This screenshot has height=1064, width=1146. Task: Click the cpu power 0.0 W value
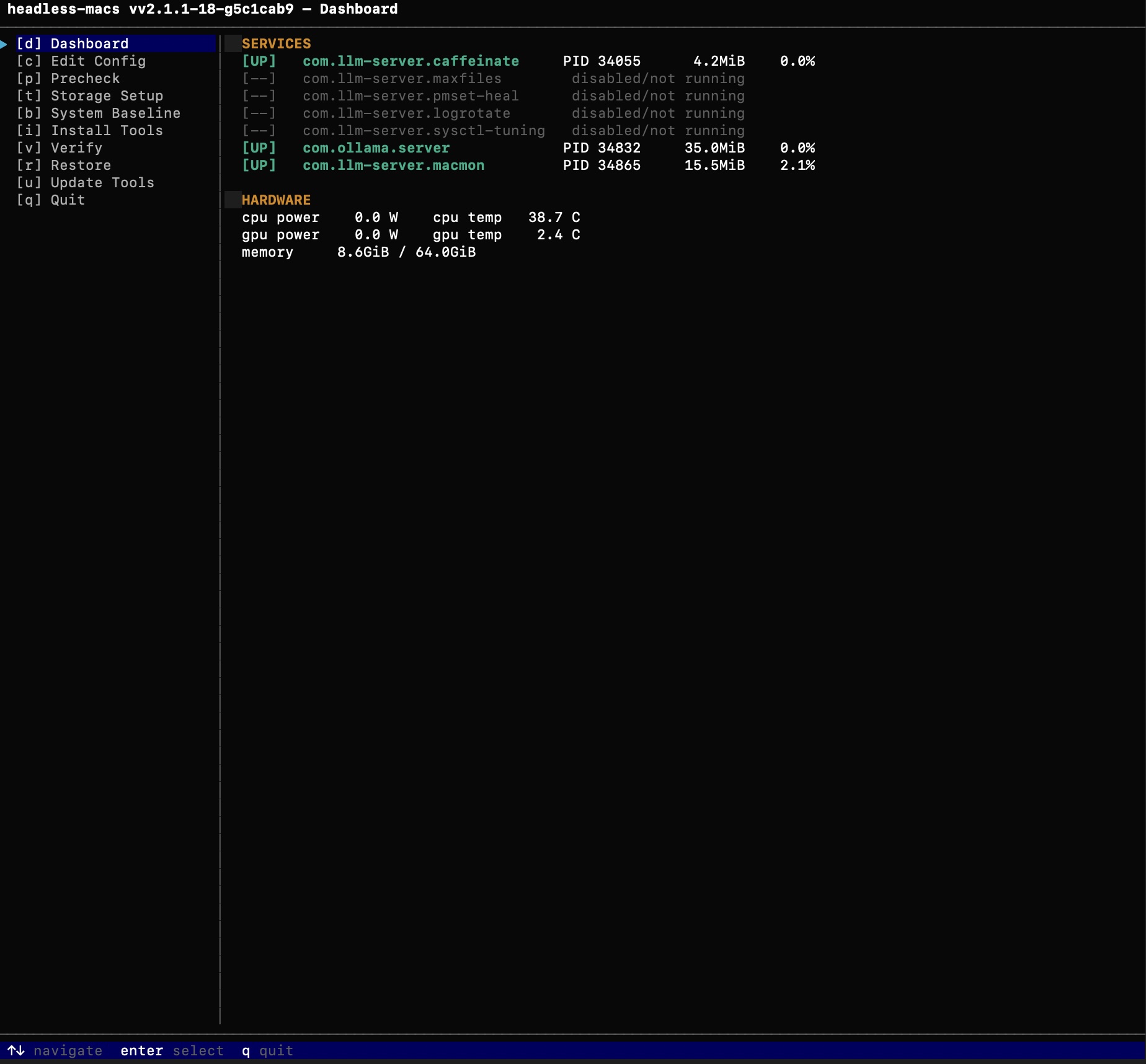(x=376, y=217)
